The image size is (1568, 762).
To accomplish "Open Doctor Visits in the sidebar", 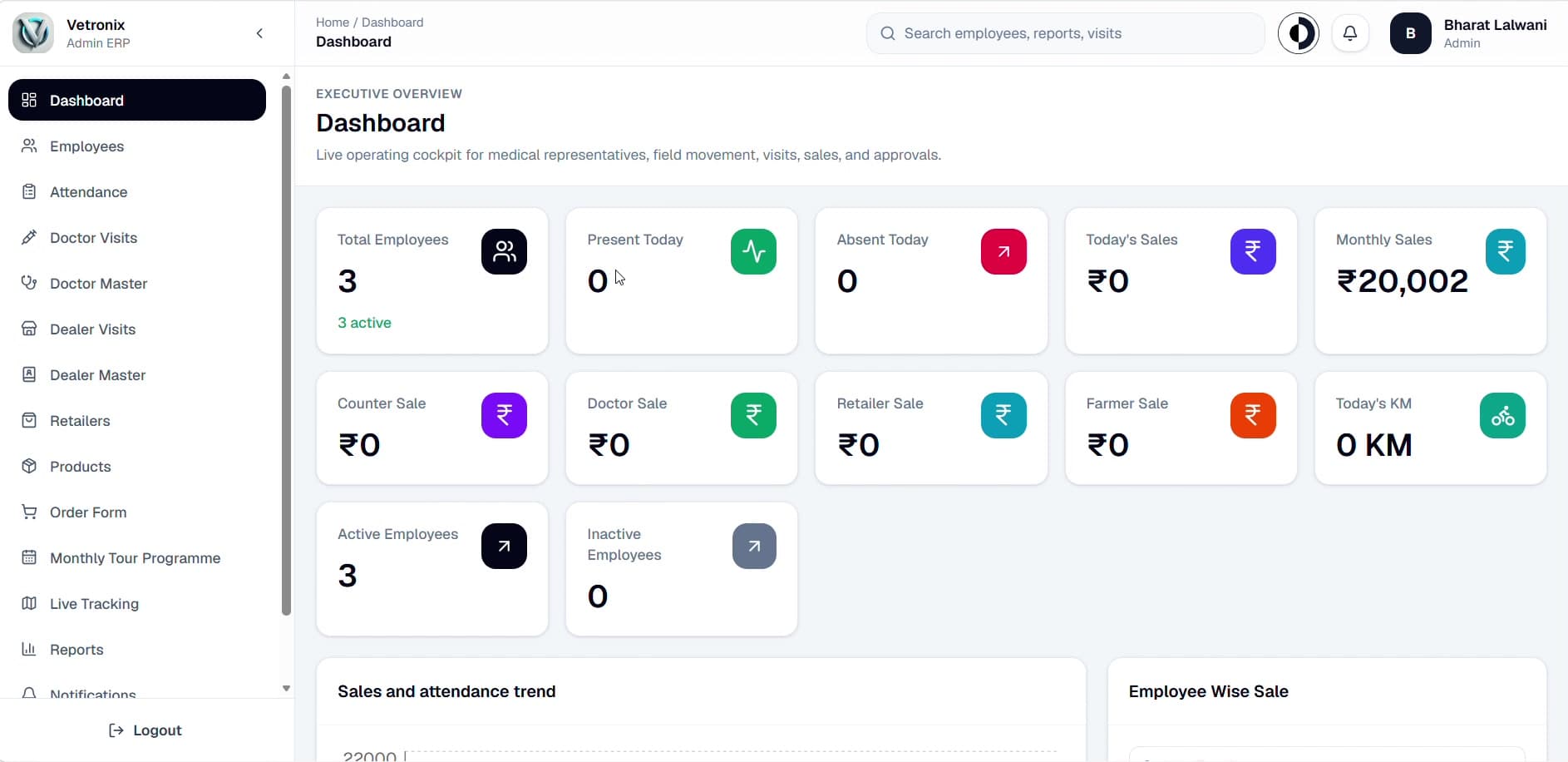I will [137, 237].
